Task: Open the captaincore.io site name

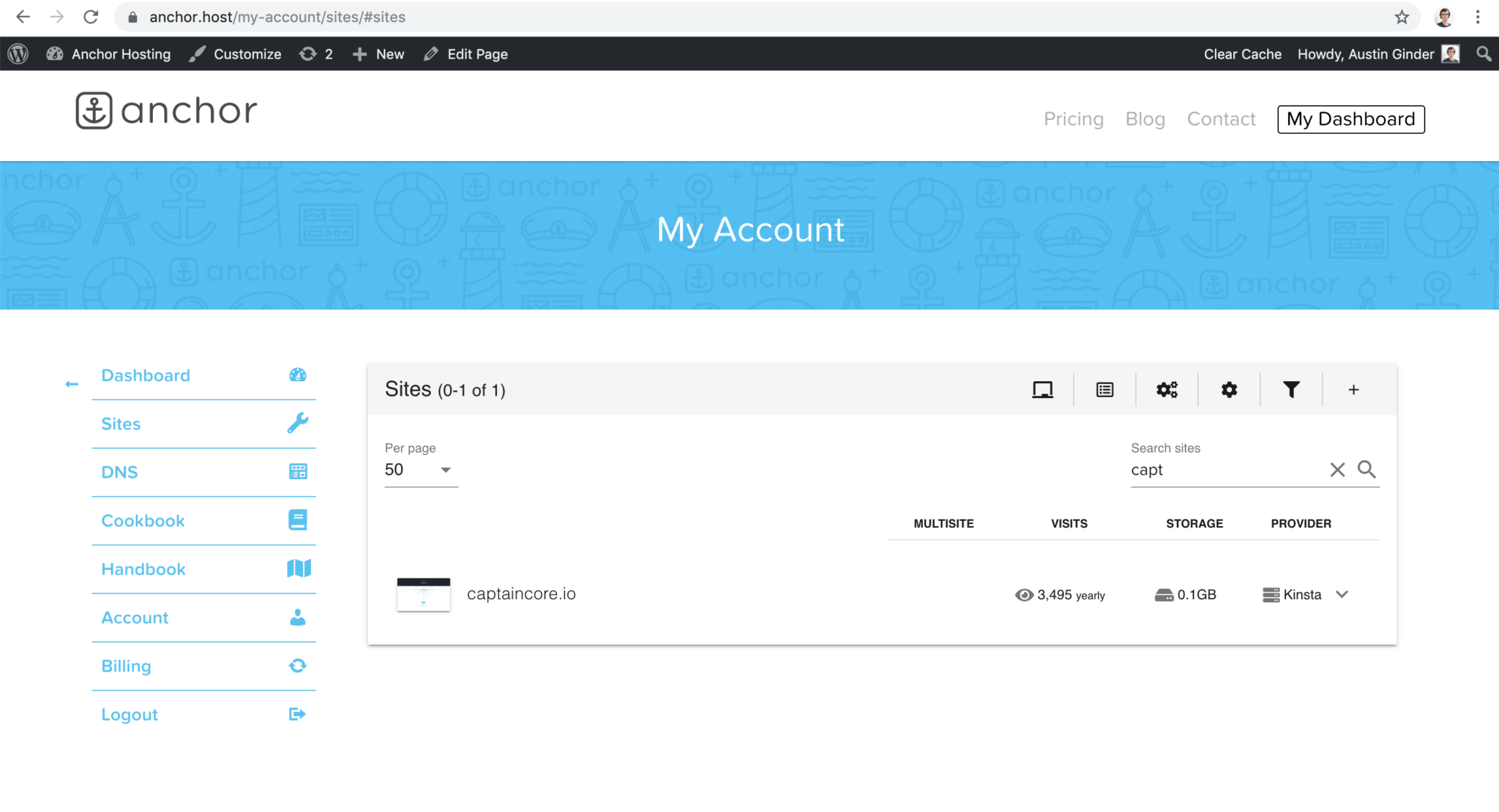Action: pos(521,593)
